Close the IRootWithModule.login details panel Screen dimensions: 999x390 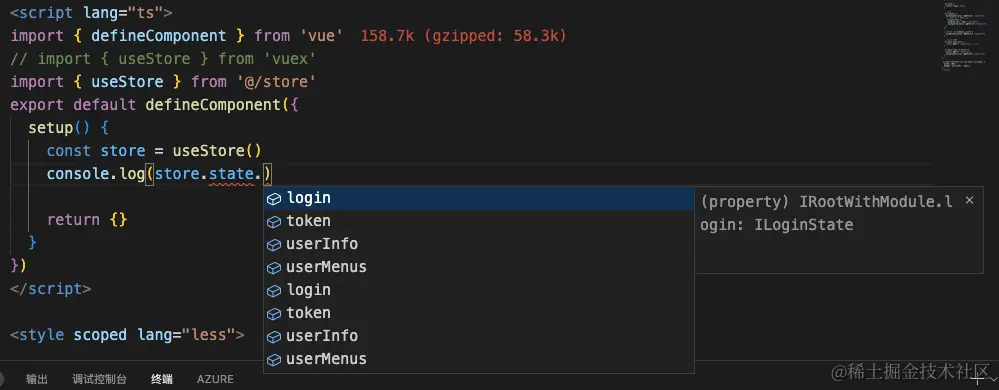[969, 201]
